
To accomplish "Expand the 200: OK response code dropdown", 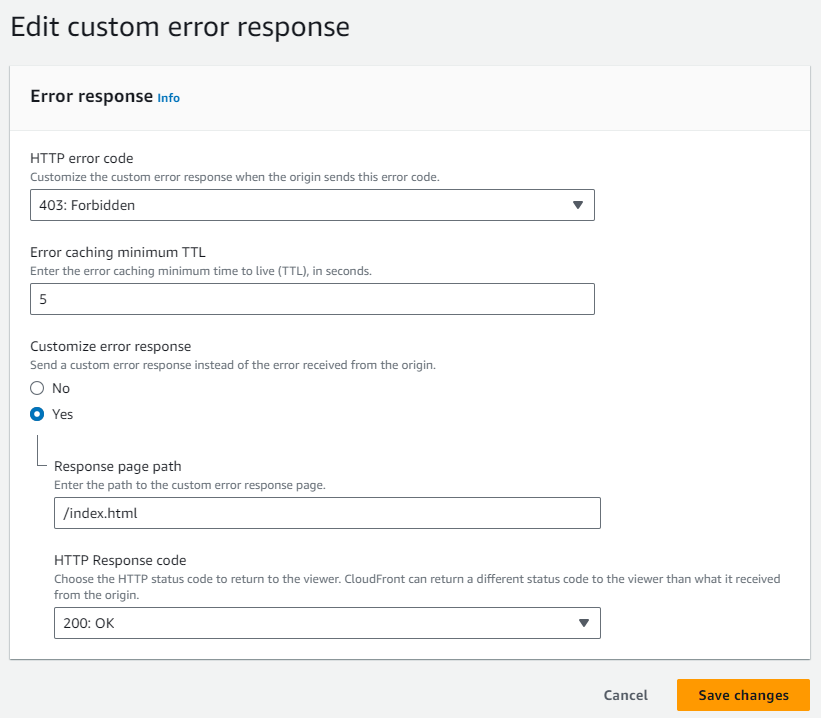I will 327,623.
